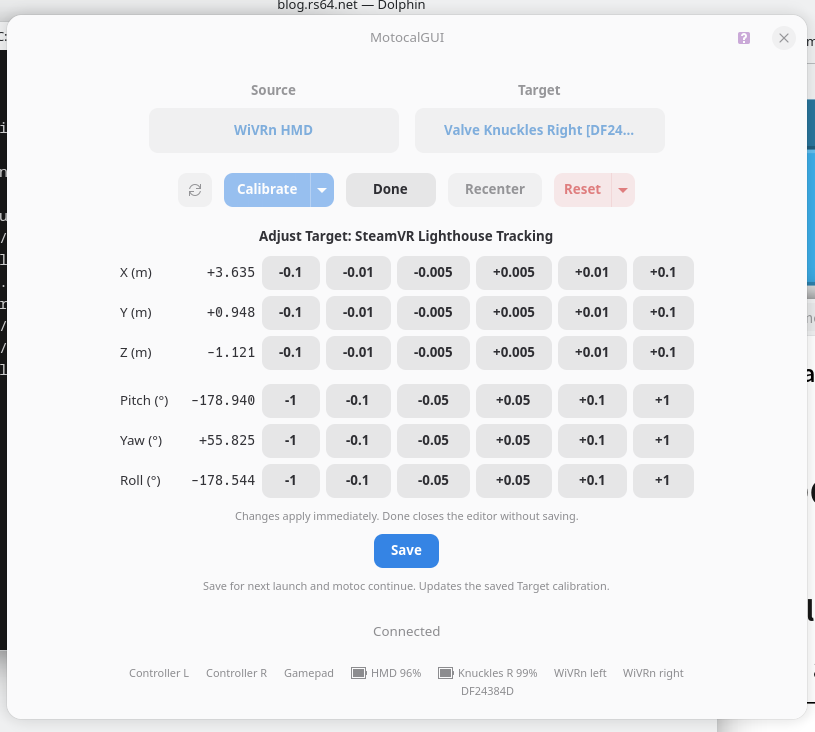Image resolution: width=815 pixels, height=732 pixels.
Task: Open the purple help question-mark icon
Action: pyautogui.click(x=744, y=38)
